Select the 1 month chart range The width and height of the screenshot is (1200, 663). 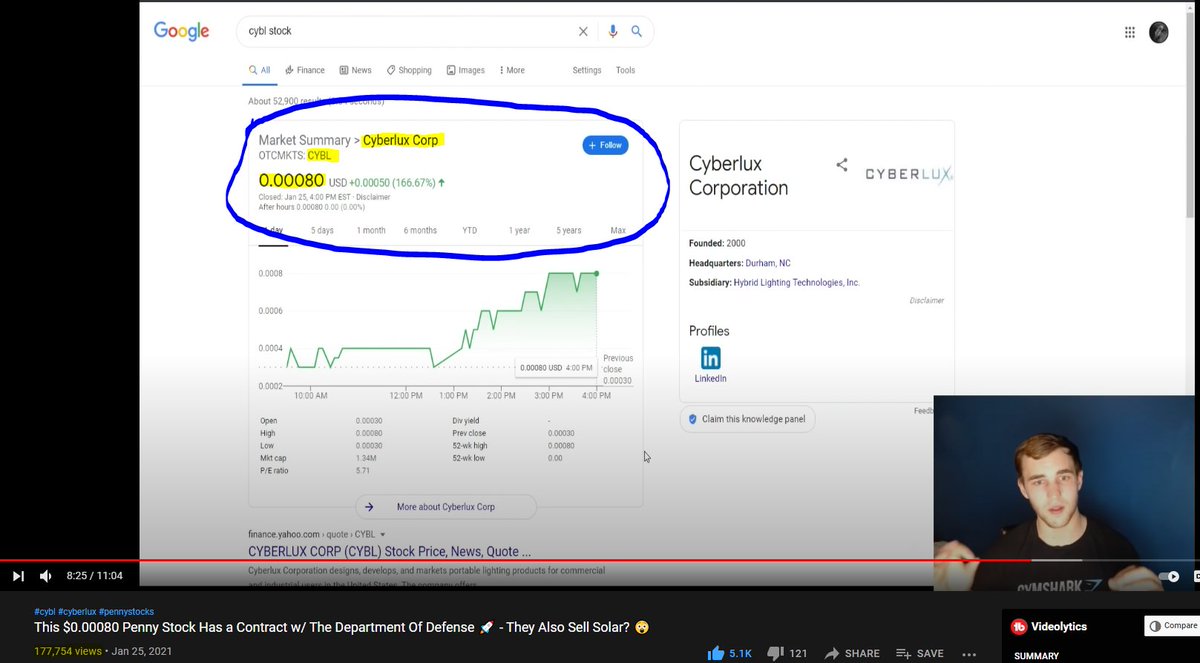tap(371, 230)
